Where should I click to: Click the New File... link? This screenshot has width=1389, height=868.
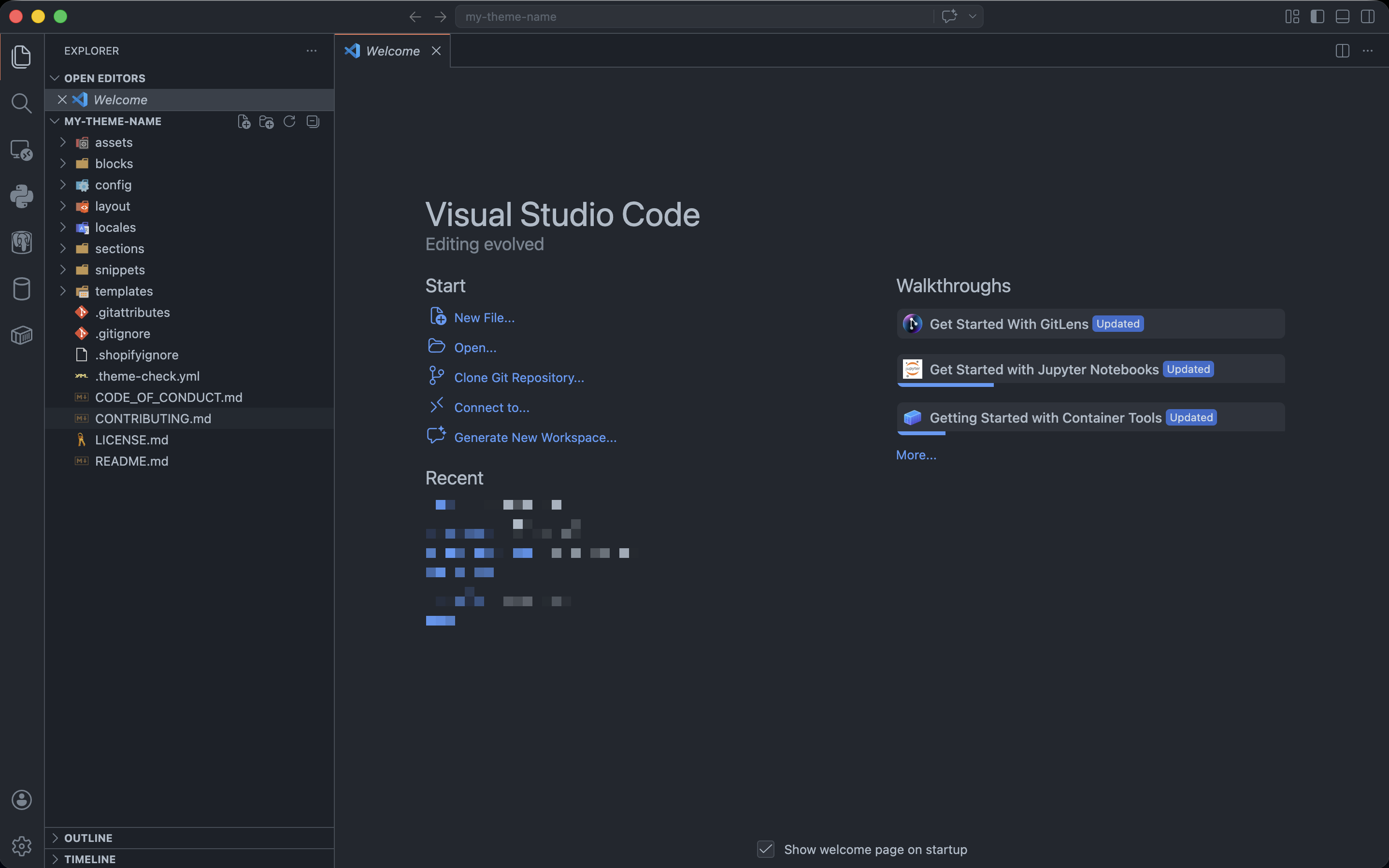[484, 317]
